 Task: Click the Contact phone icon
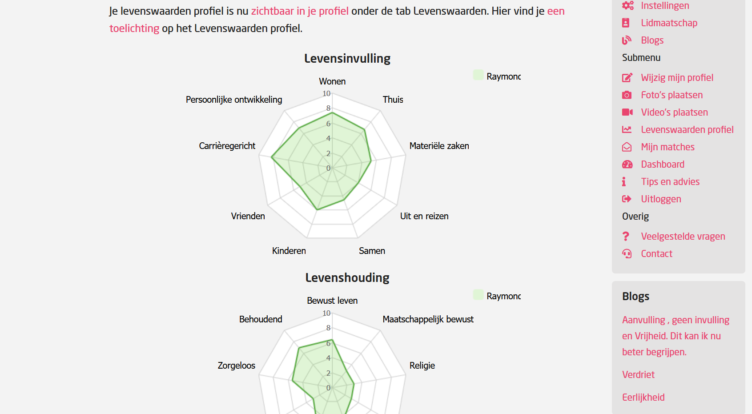(627, 254)
